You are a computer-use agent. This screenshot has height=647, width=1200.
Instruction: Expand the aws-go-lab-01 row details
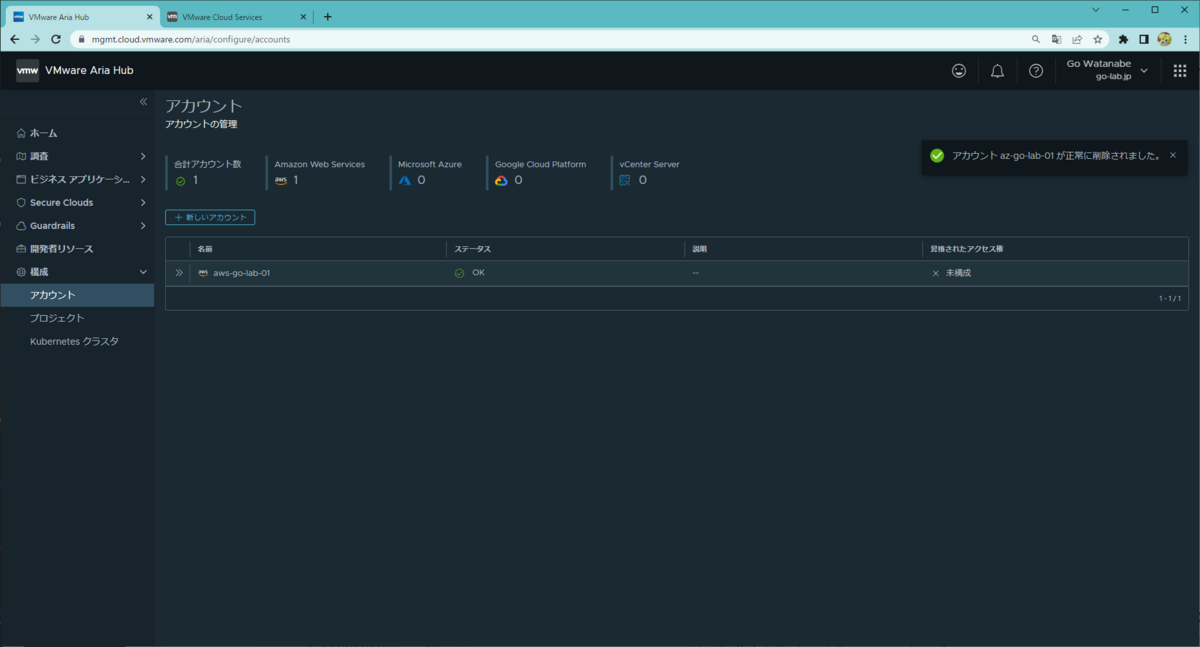(x=179, y=273)
